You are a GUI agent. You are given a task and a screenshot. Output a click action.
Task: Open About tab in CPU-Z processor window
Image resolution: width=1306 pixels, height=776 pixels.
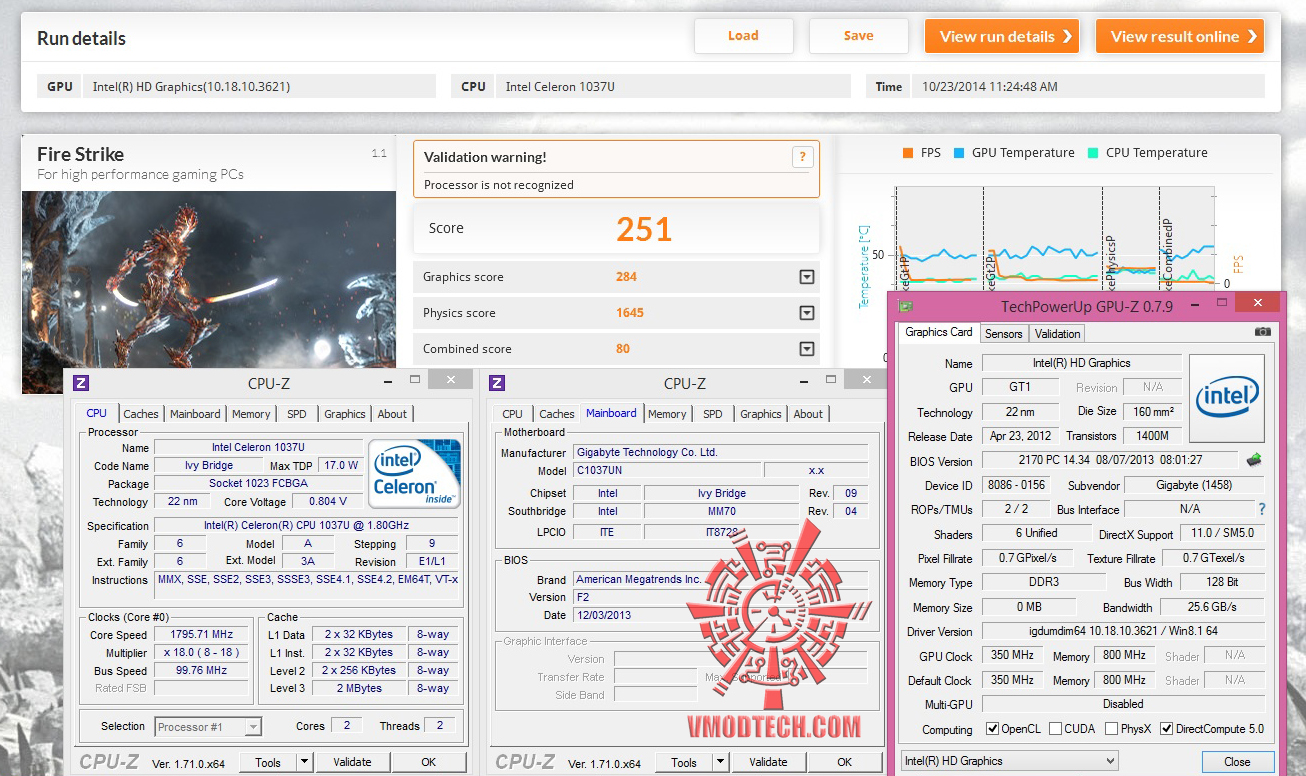pyautogui.click(x=392, y=414)
